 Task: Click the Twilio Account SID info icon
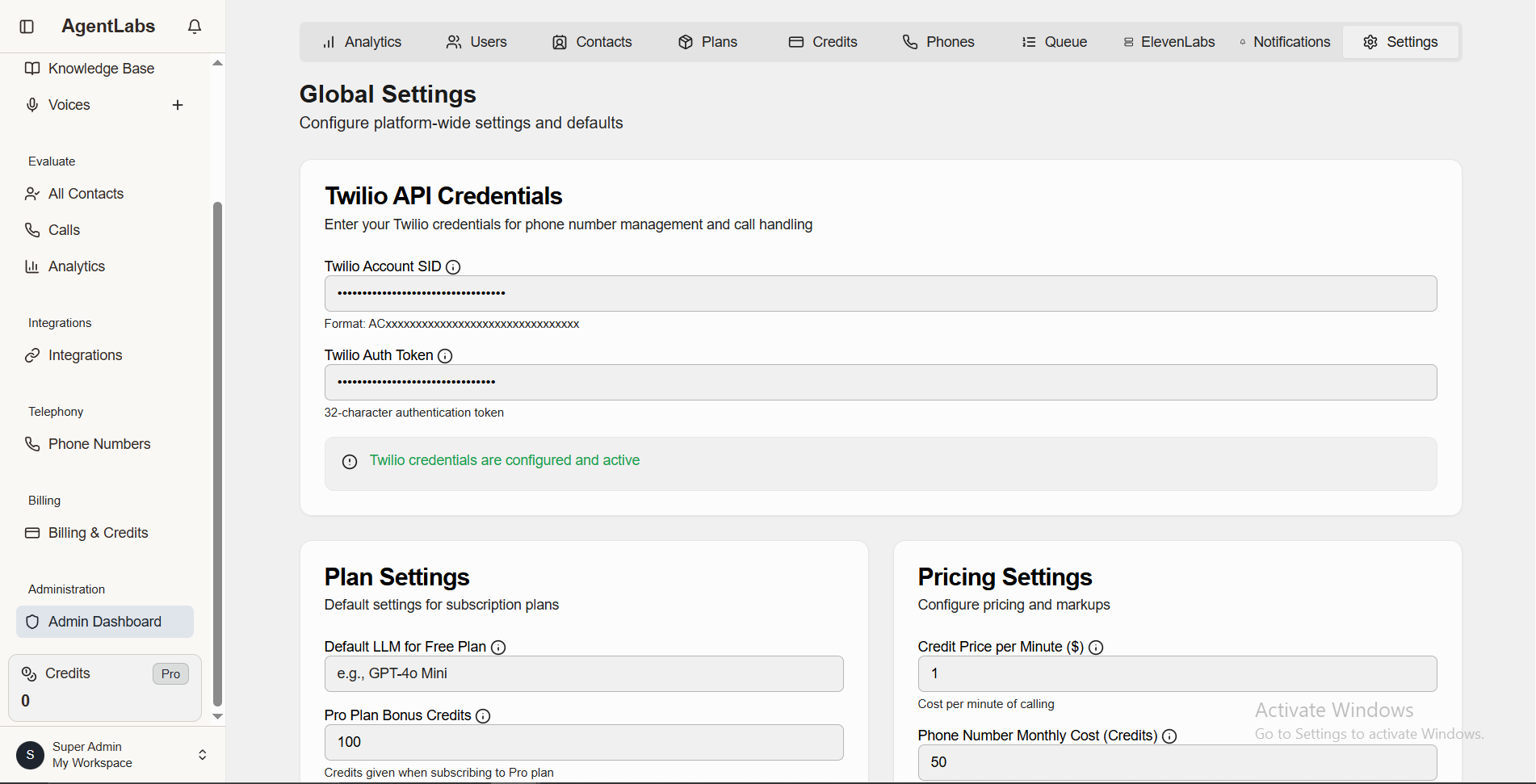click(454, 267)
